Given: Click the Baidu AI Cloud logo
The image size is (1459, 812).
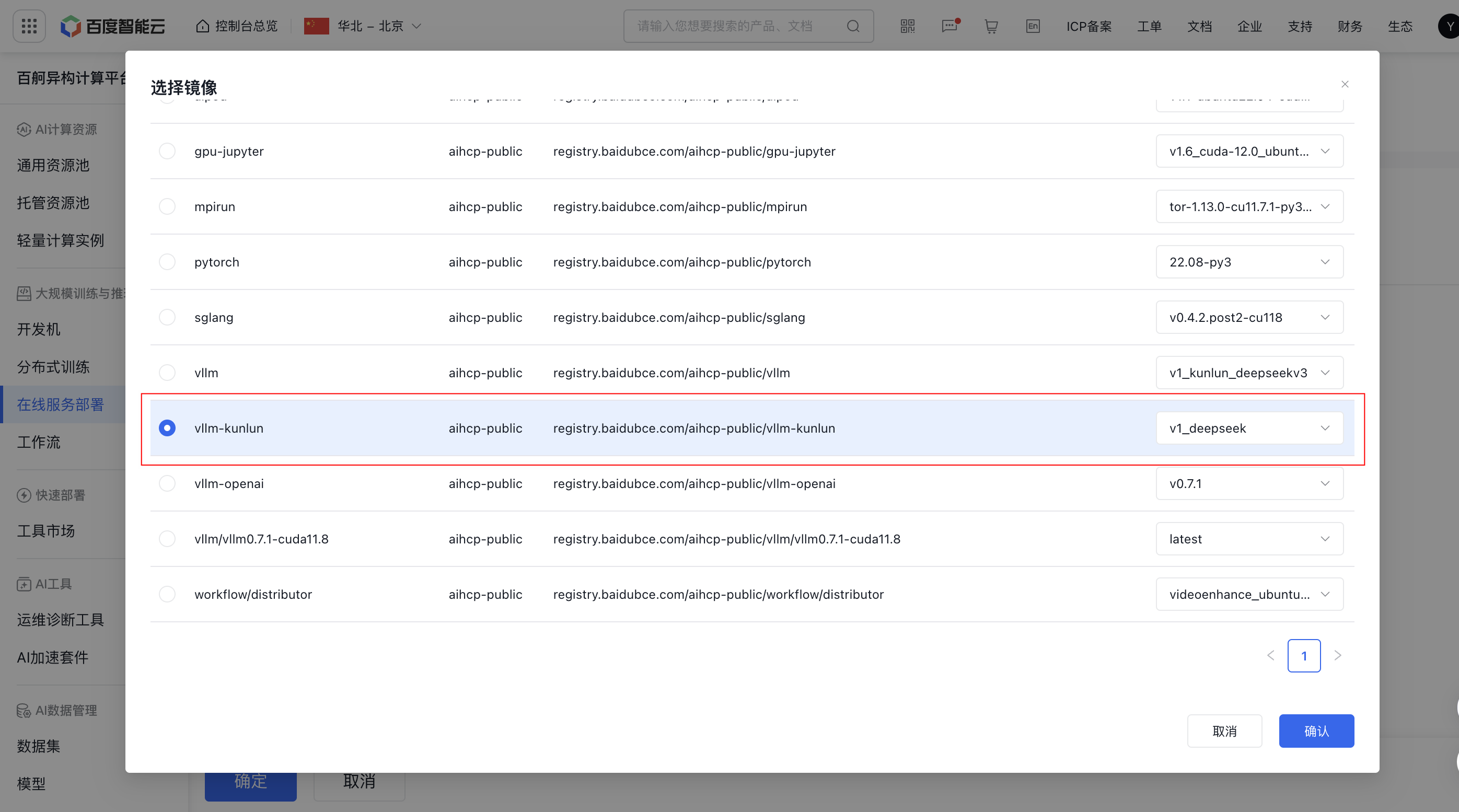Looking at the screenshot, I should [x=113, y=26].
